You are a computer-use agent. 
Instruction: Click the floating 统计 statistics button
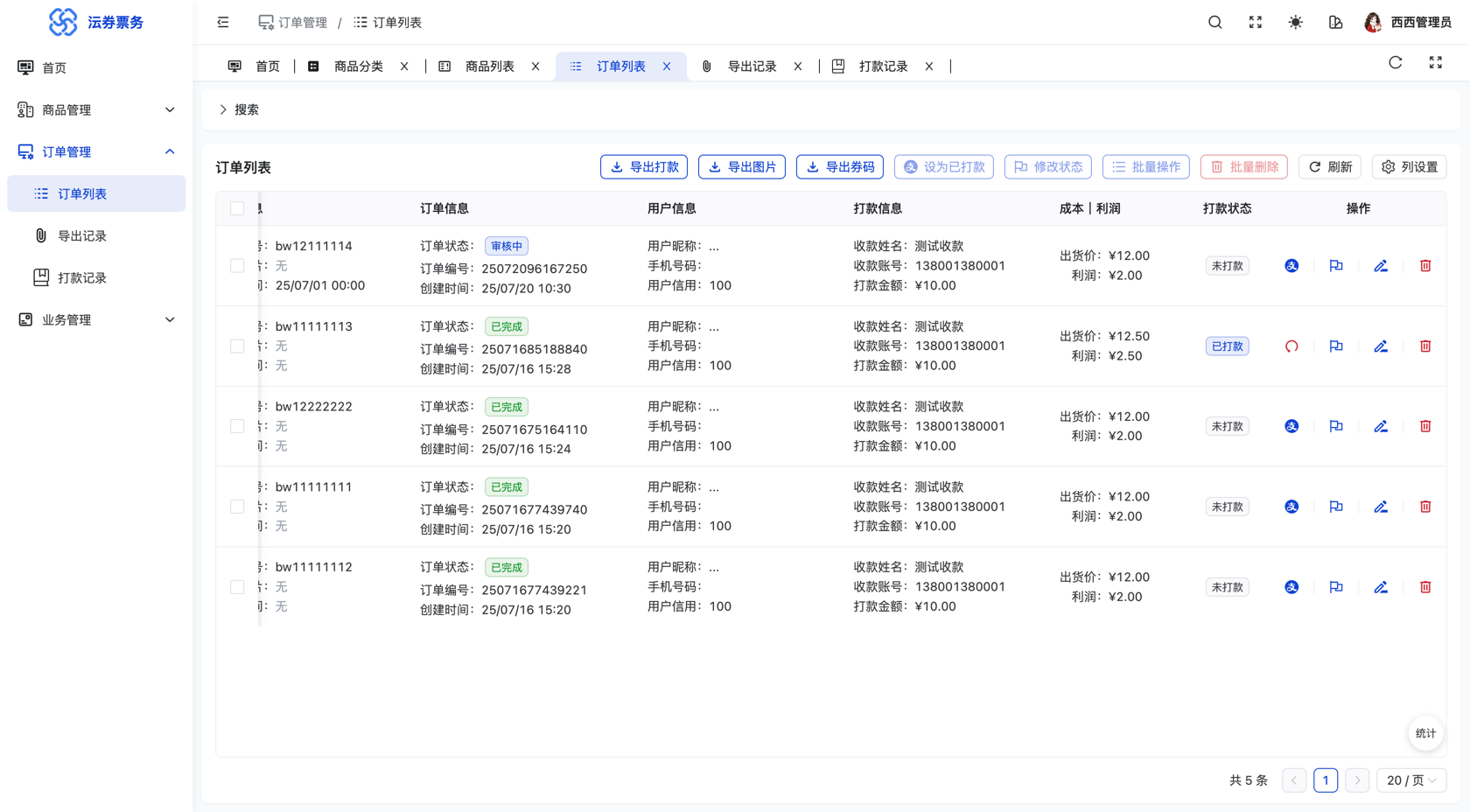pyautogui.click(x=1424, y=733)
